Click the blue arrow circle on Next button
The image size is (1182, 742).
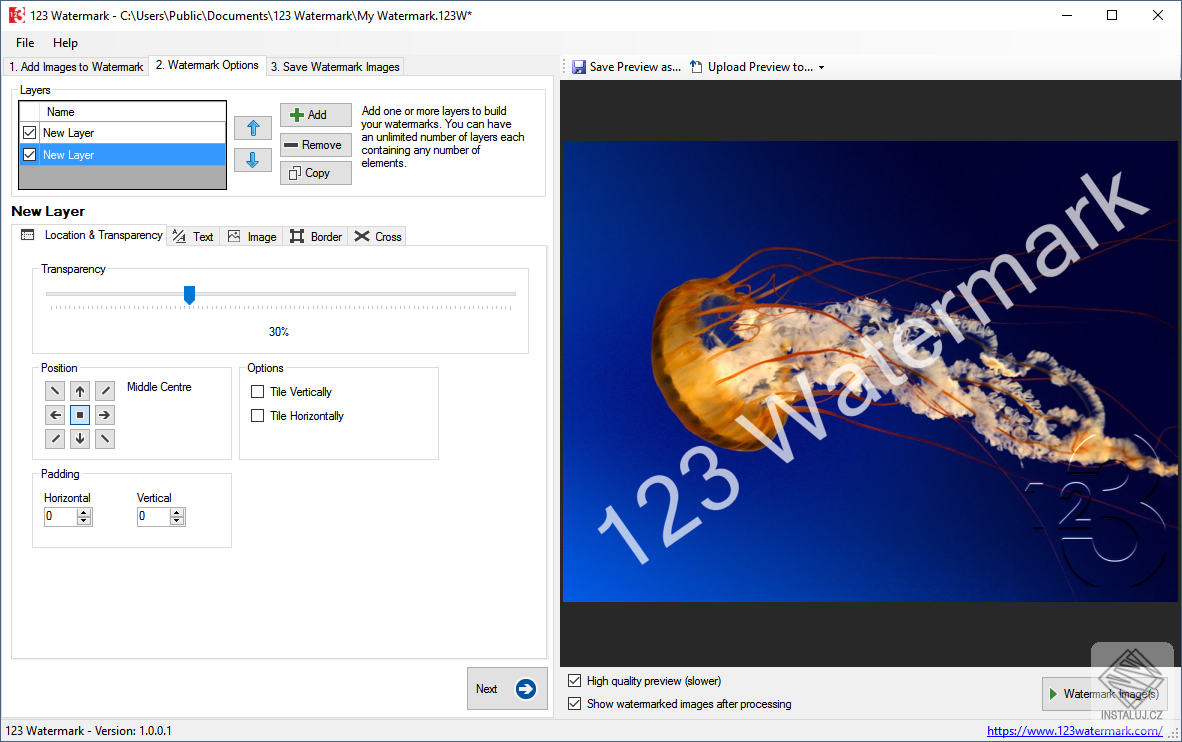coord(525,688)
